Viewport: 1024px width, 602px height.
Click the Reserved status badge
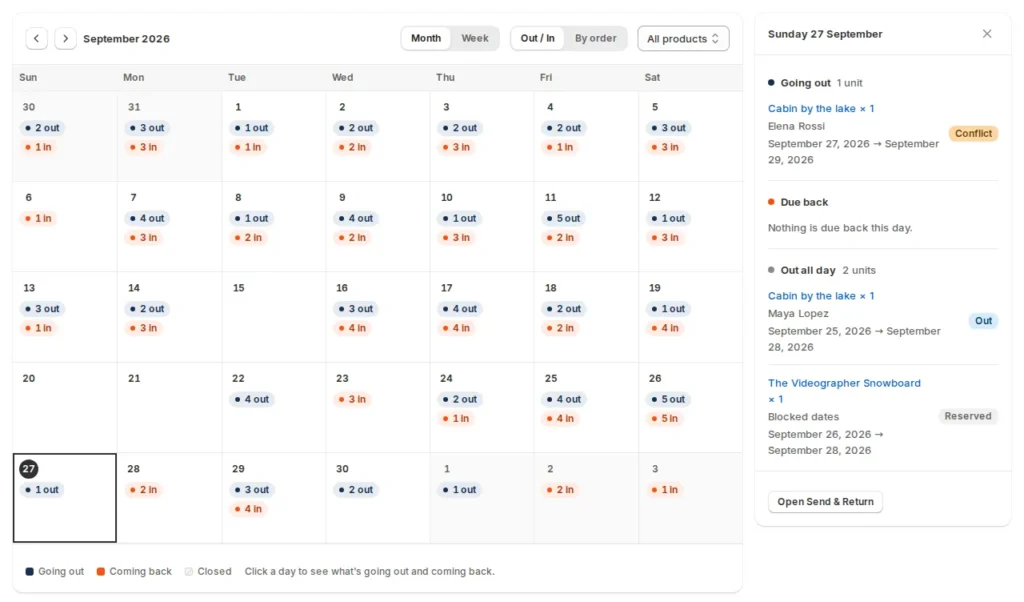968,416
